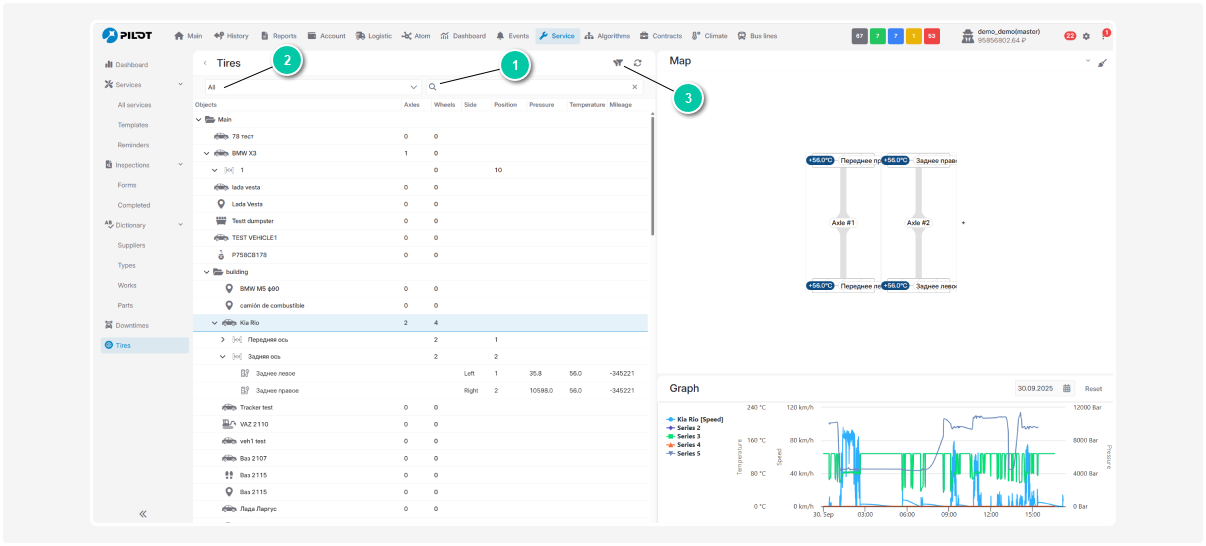Open the All objects dropdown
Screen dimensions: 1206x546
(x=312, y=87)
